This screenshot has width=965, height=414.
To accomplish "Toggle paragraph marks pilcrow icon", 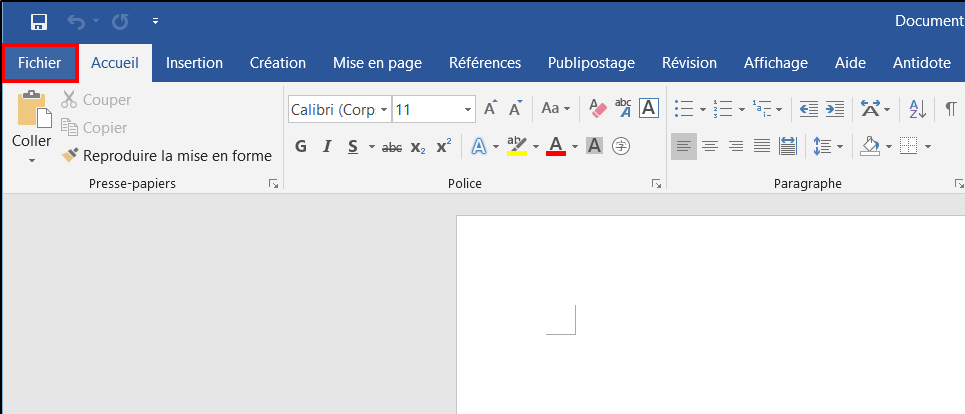I will (951, 109).
